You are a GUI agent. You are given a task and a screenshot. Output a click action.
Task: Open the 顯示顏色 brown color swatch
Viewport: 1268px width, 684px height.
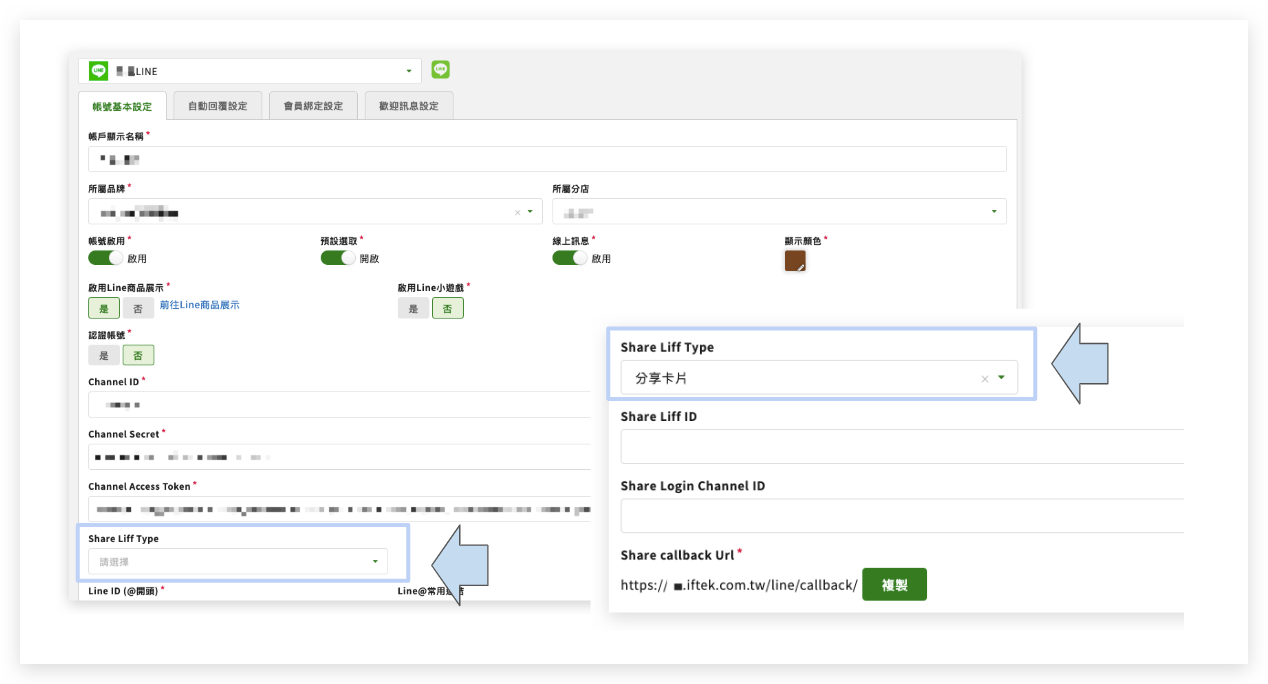(x=795, y=261)
